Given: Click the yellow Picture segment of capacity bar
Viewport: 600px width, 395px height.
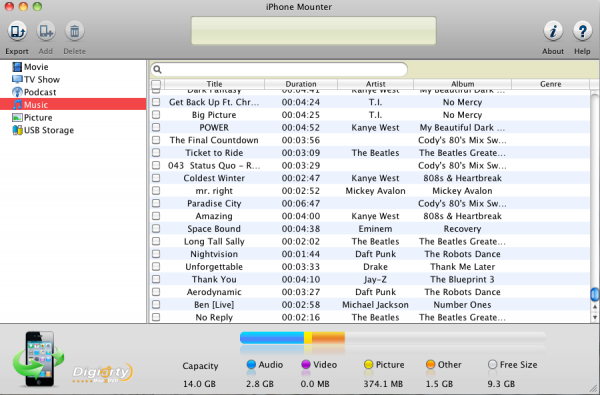Looking at the screenshot, I should 308,337.
